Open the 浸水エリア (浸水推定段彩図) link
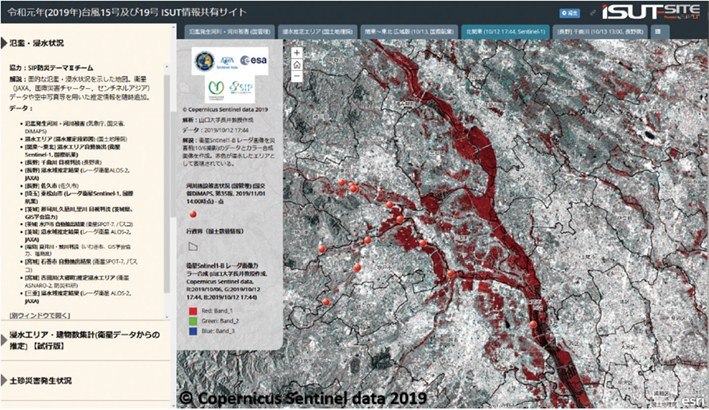 [76, 139]
